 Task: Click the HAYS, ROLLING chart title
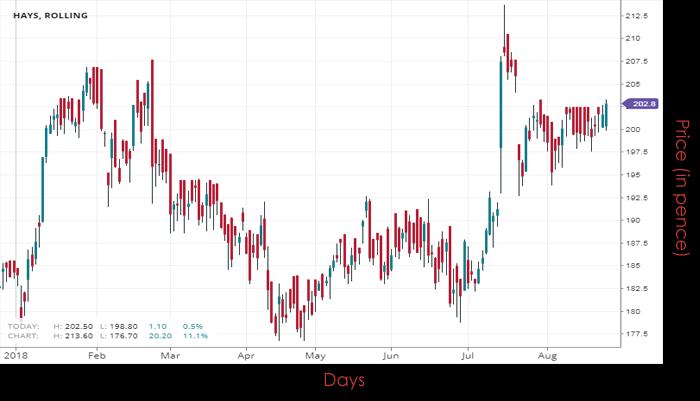pos(51,17)
